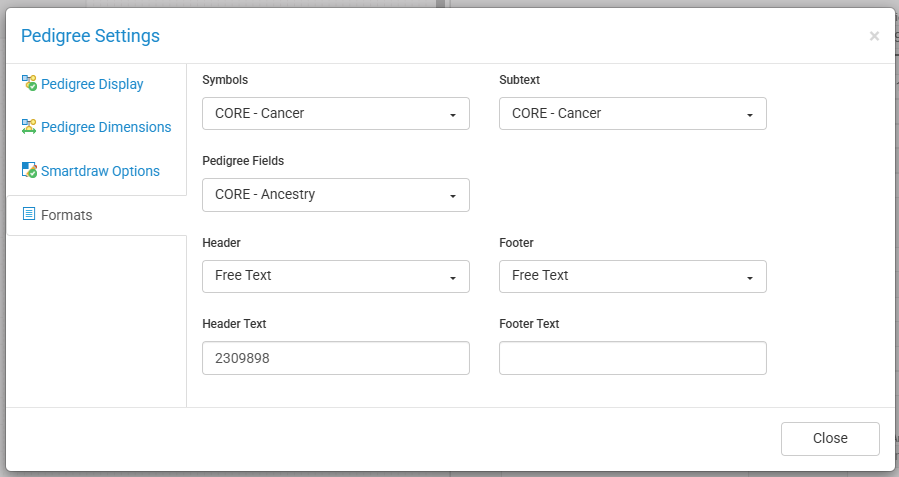Switch to Pedigree Dimensions tab

(105, 127)
